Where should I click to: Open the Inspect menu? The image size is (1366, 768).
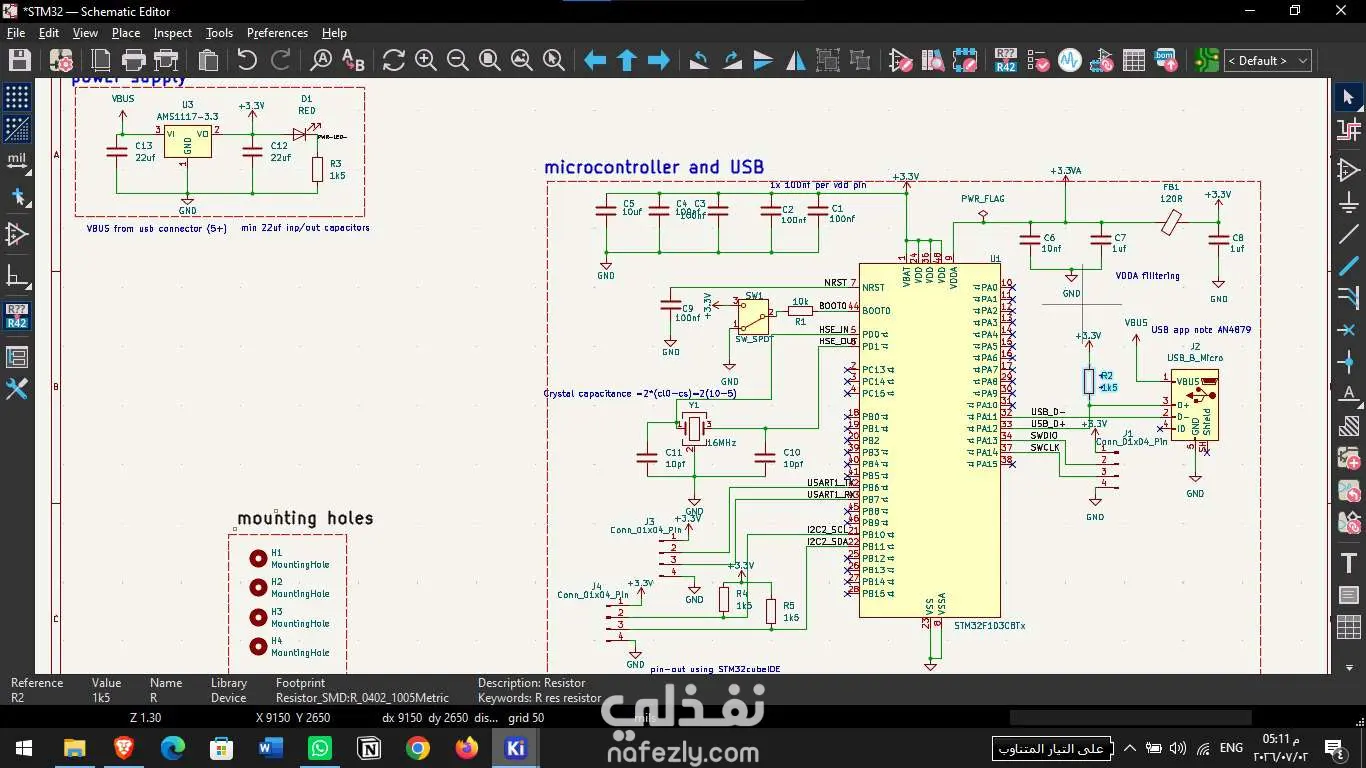[173, 33]
